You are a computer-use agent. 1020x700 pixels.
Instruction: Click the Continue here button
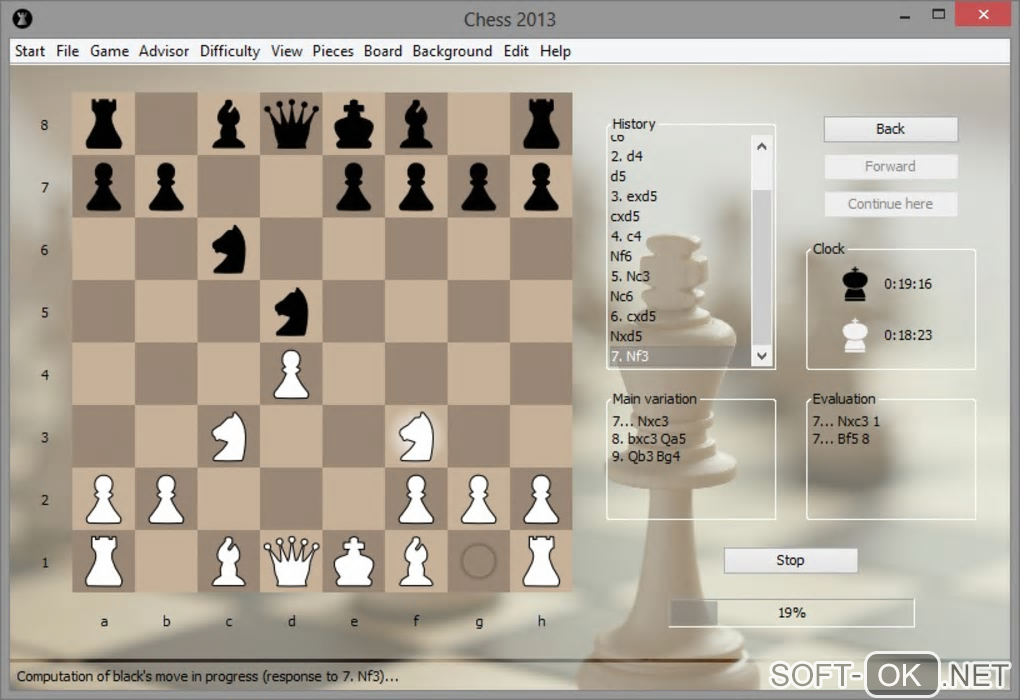pyautogui.click(x=891, y=204)
